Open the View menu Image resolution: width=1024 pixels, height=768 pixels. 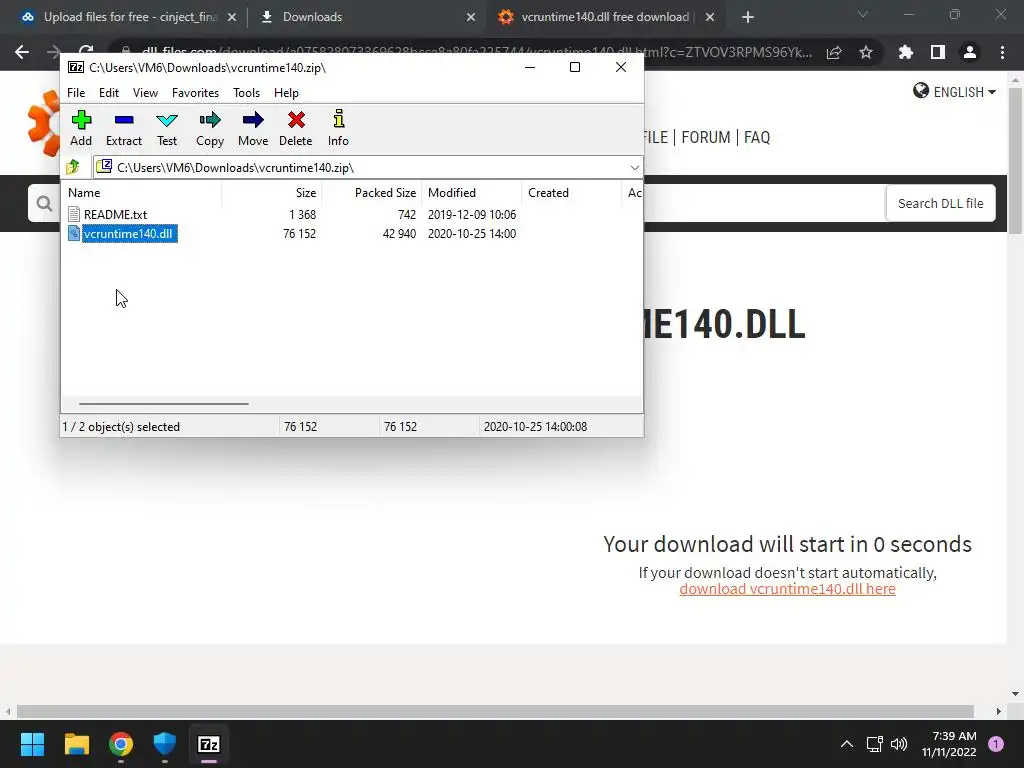pyautogui.click(x=145, y=93)
